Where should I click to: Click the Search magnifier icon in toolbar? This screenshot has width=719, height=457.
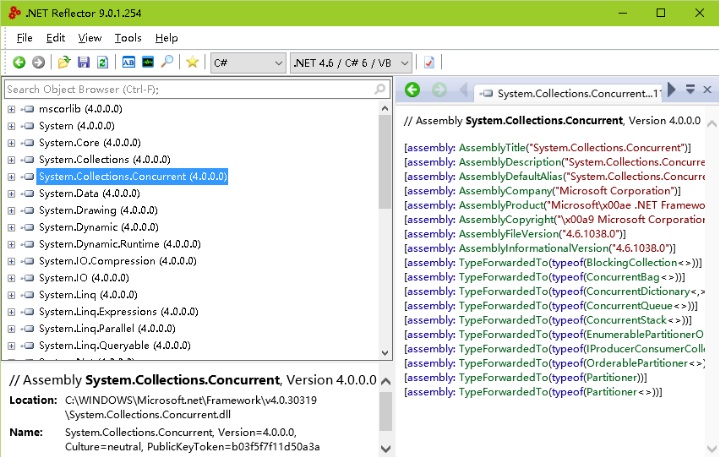[x=167, y=62]
